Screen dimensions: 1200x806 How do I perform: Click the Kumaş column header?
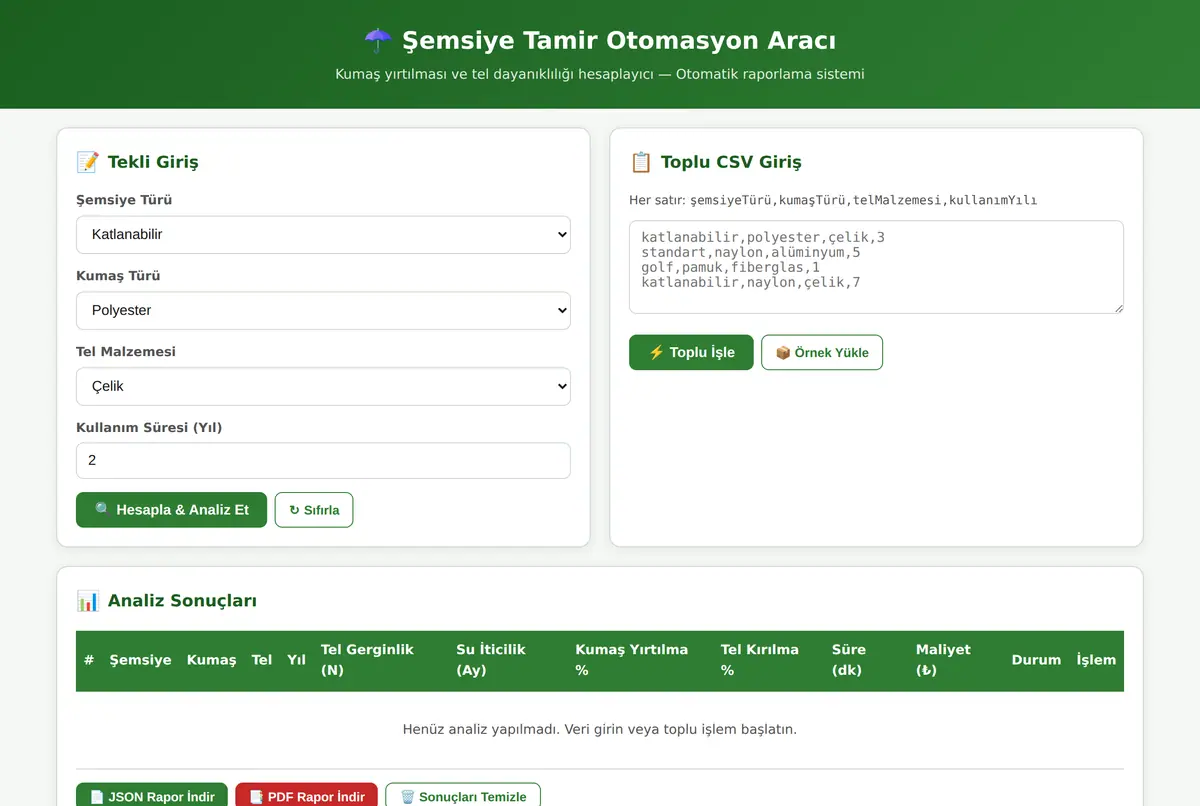pos(211,660)
